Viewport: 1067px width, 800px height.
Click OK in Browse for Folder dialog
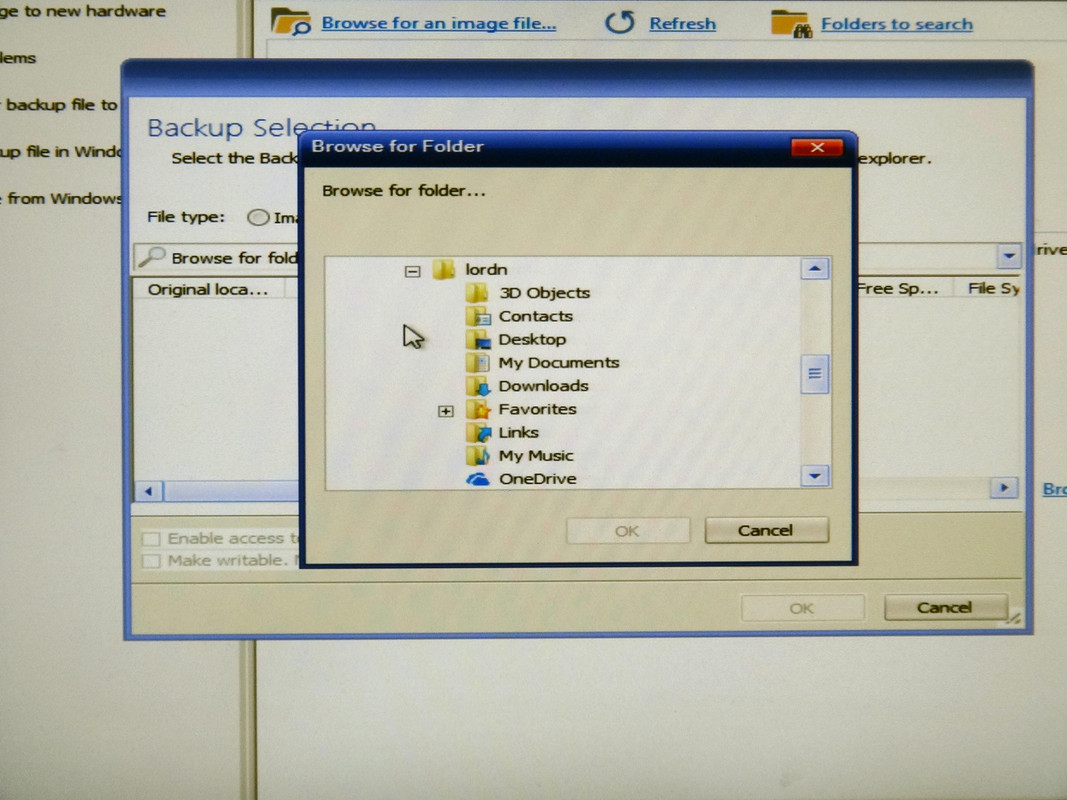627,531
